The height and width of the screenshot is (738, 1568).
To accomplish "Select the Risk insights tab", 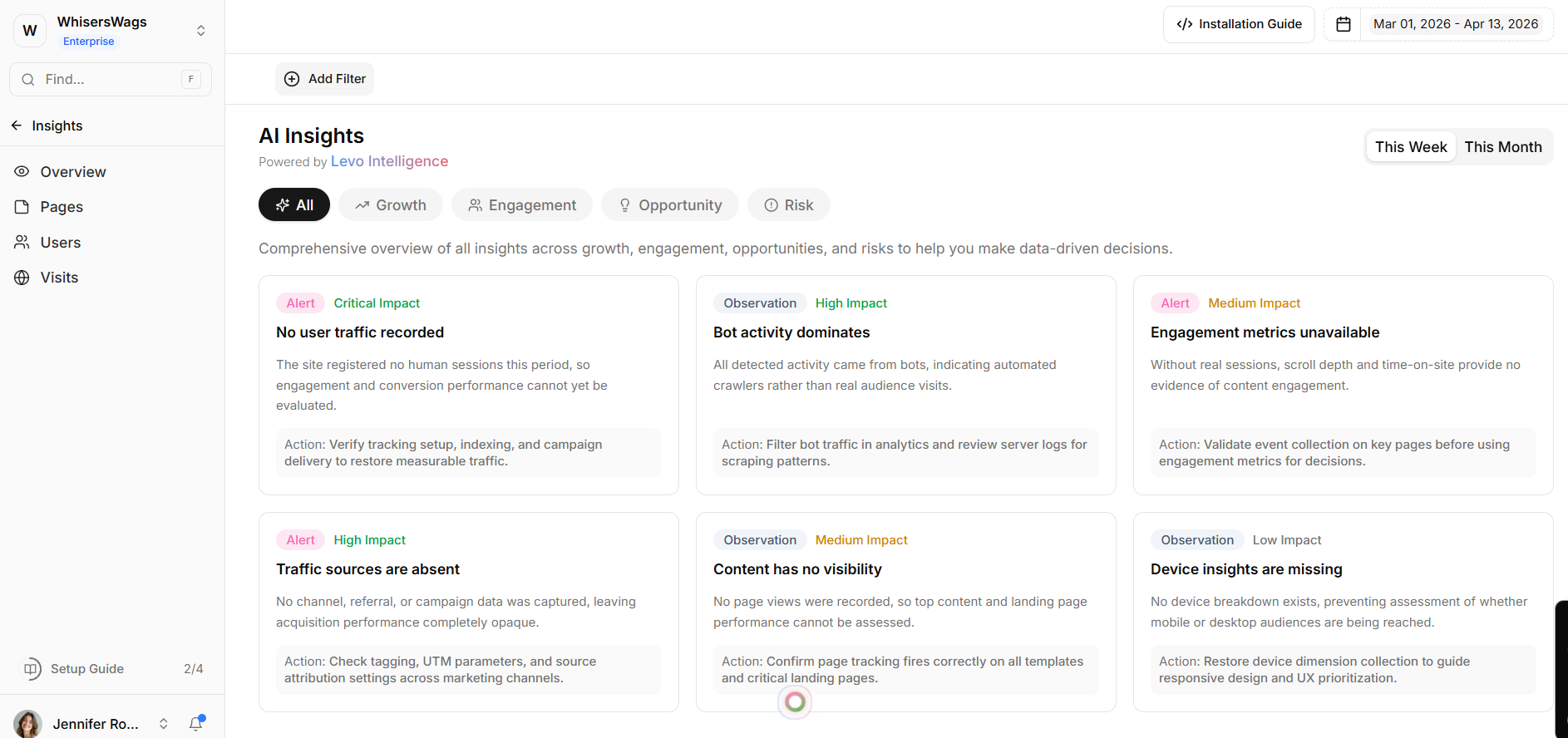I will pyautogui.click(x=788, y=205).
